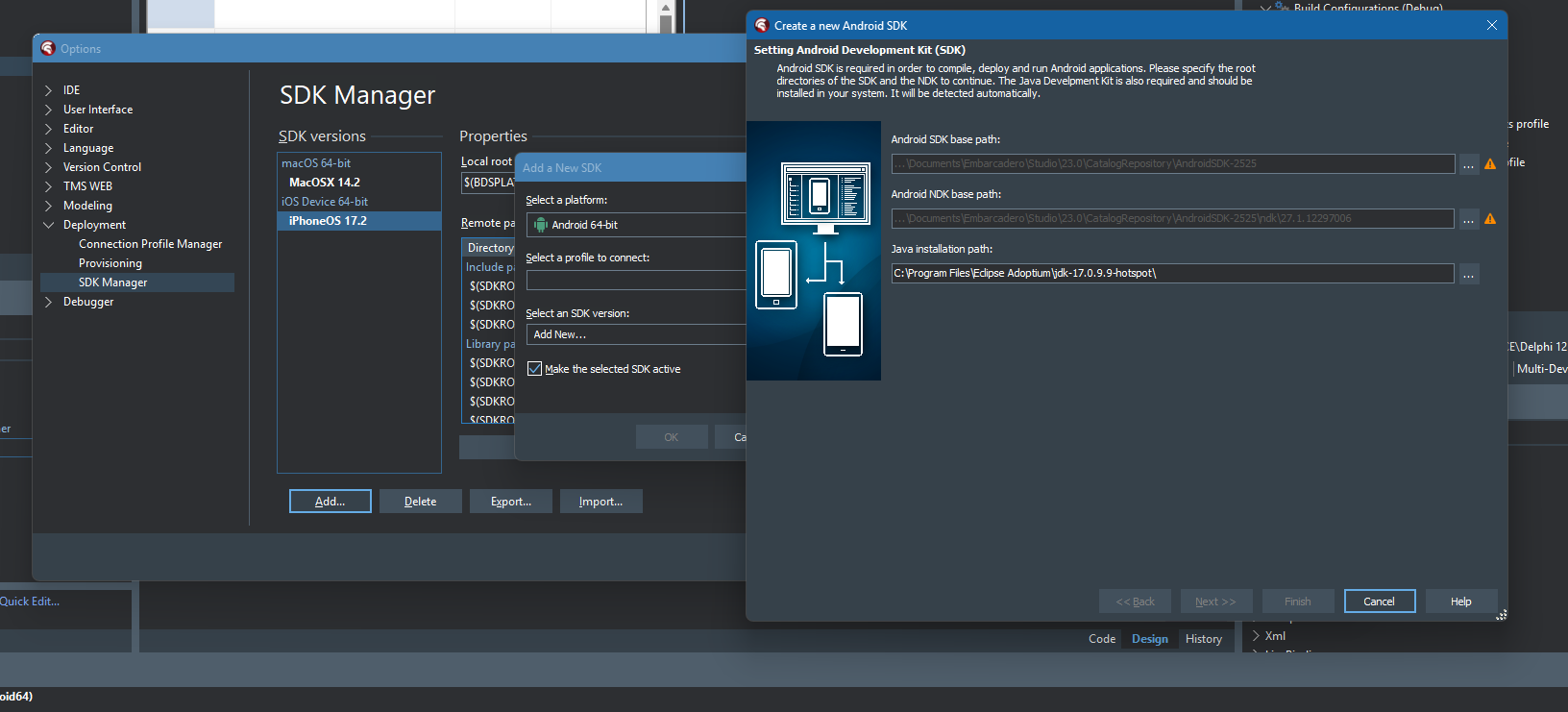The image size is (1568, 712).
Task: Click the Options window title icon
Action: 48,48
